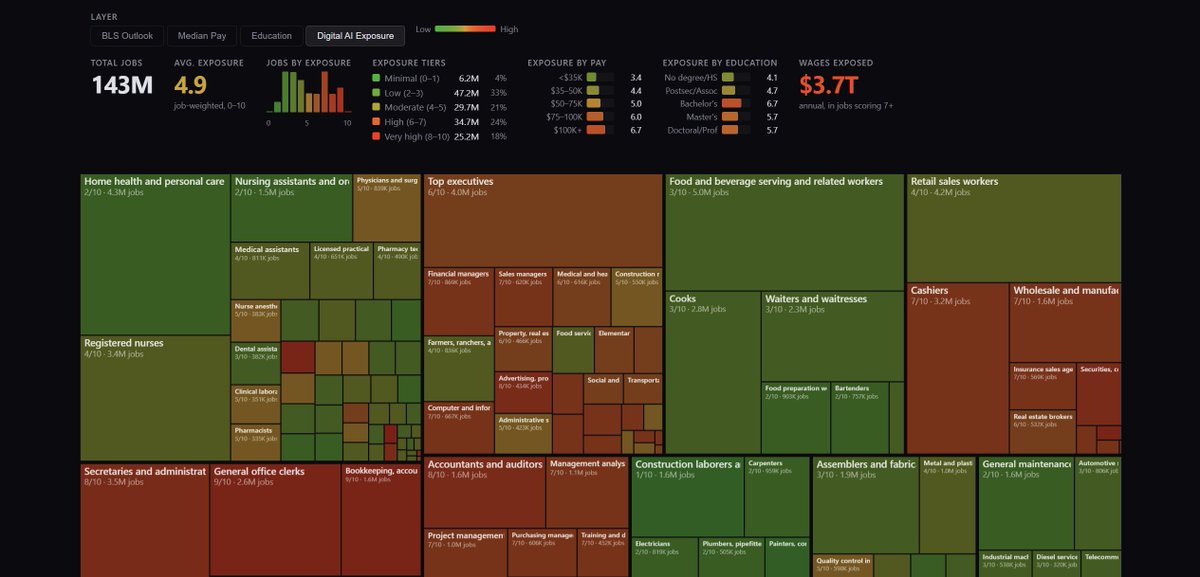Click the Farmers, ranchers tile
This screenshot has height=577, width=1200.
(x=459, y=368)
